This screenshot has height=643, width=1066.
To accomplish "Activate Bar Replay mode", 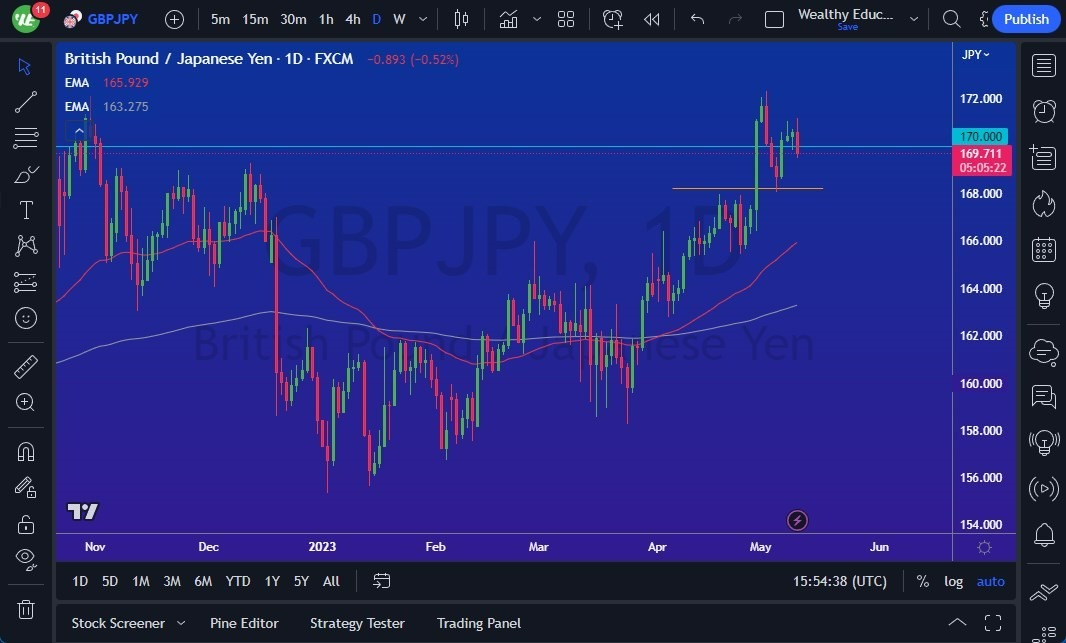I will point(651,18).
